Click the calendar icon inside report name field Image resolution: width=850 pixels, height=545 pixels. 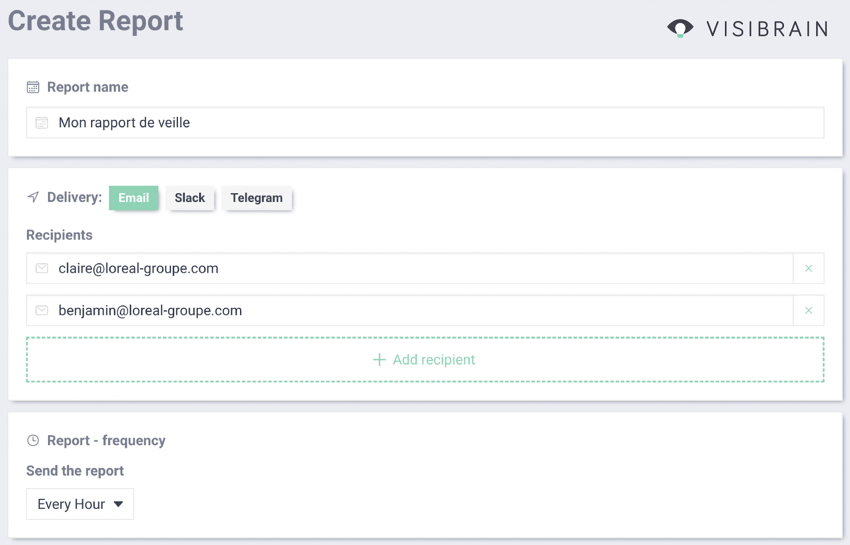coord(42,123)
